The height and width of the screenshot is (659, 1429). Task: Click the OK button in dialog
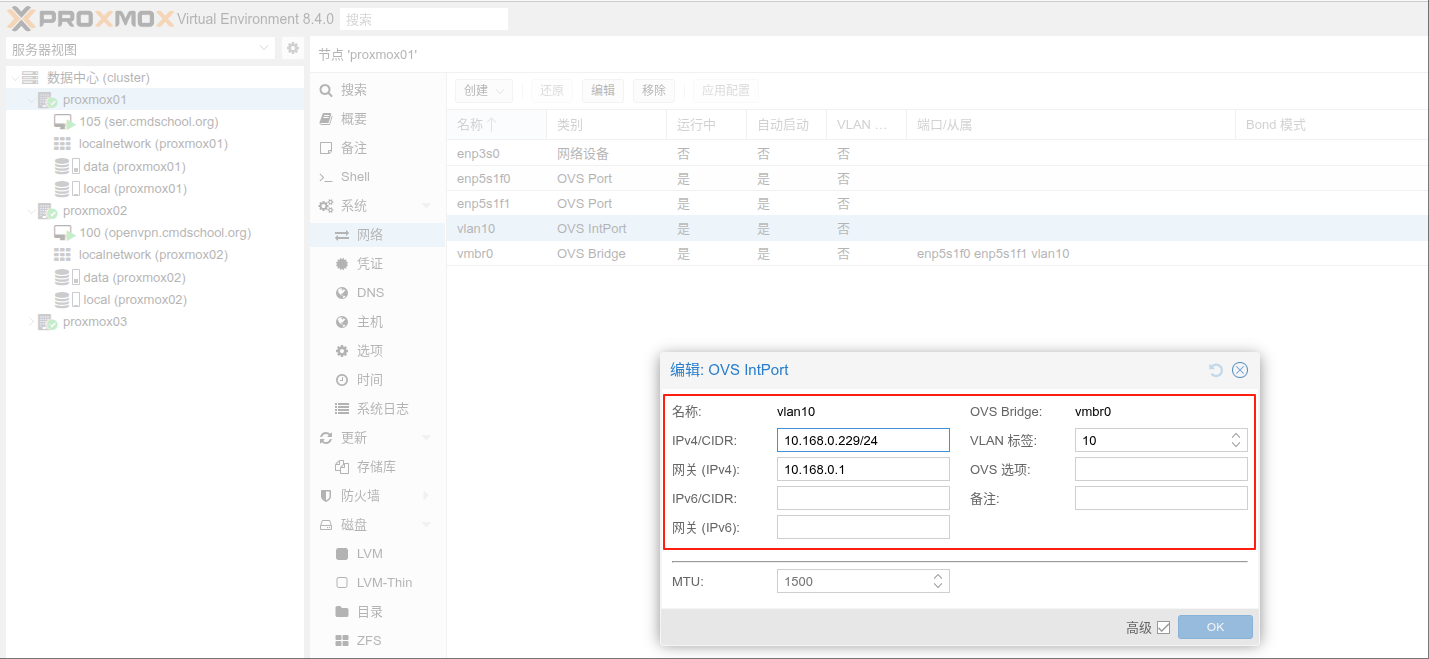1215,627
